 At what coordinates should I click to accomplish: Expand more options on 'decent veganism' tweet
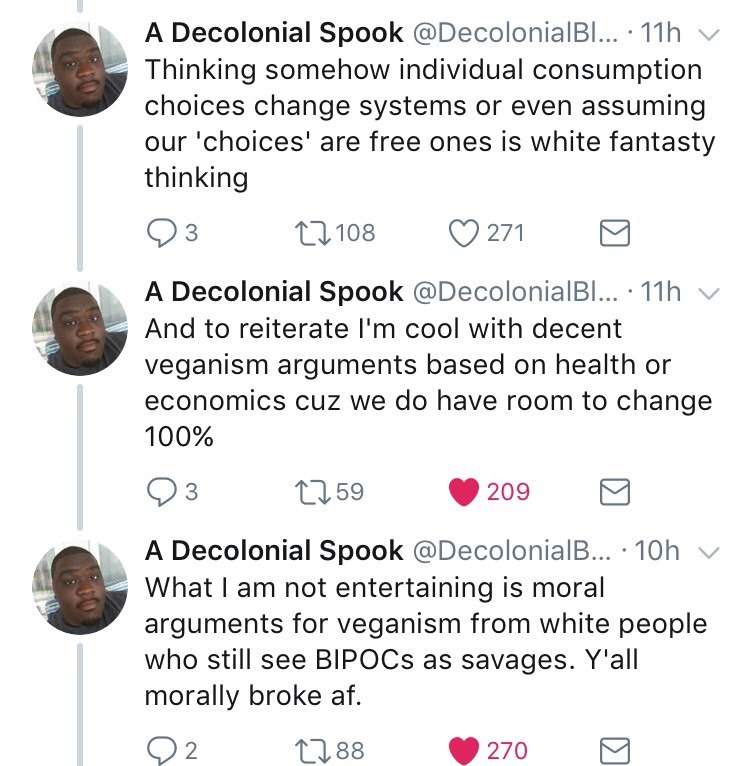coord(708,293)
